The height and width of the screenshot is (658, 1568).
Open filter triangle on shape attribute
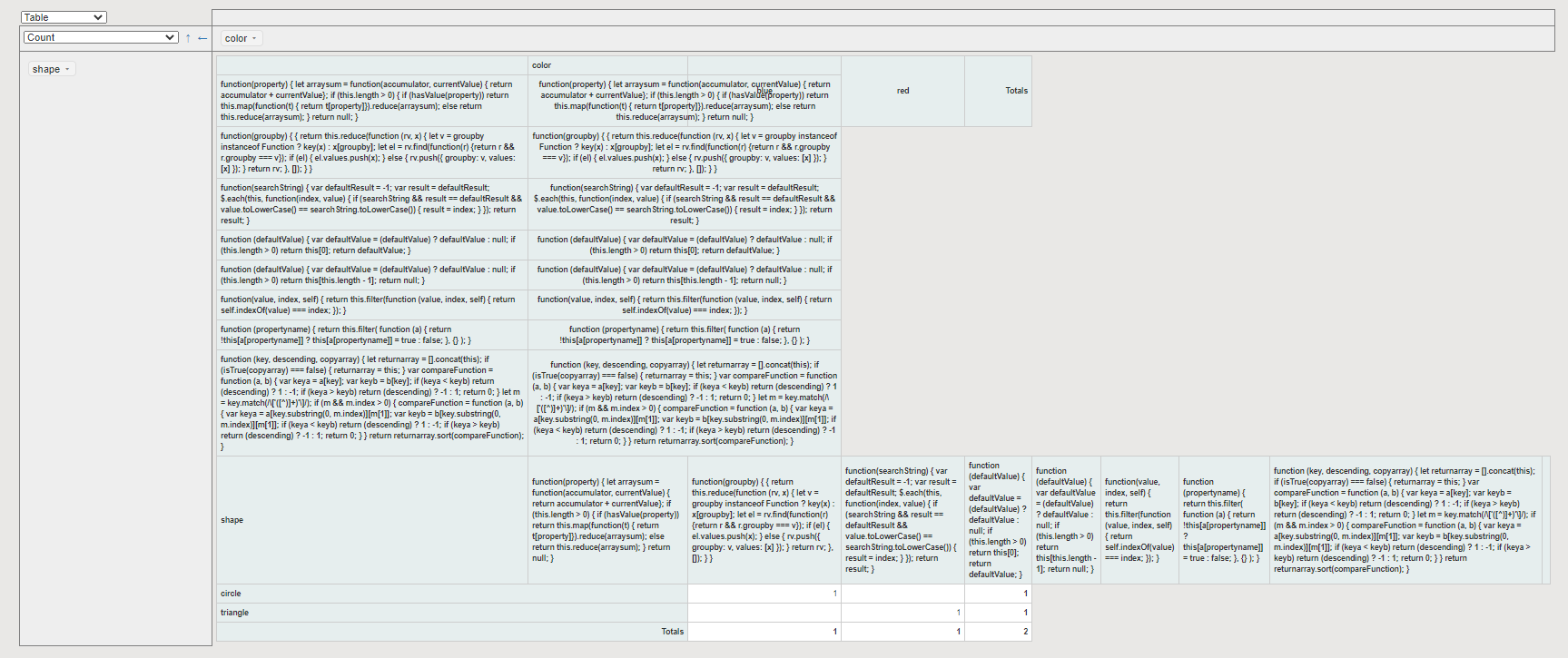(x=67, y=69)
